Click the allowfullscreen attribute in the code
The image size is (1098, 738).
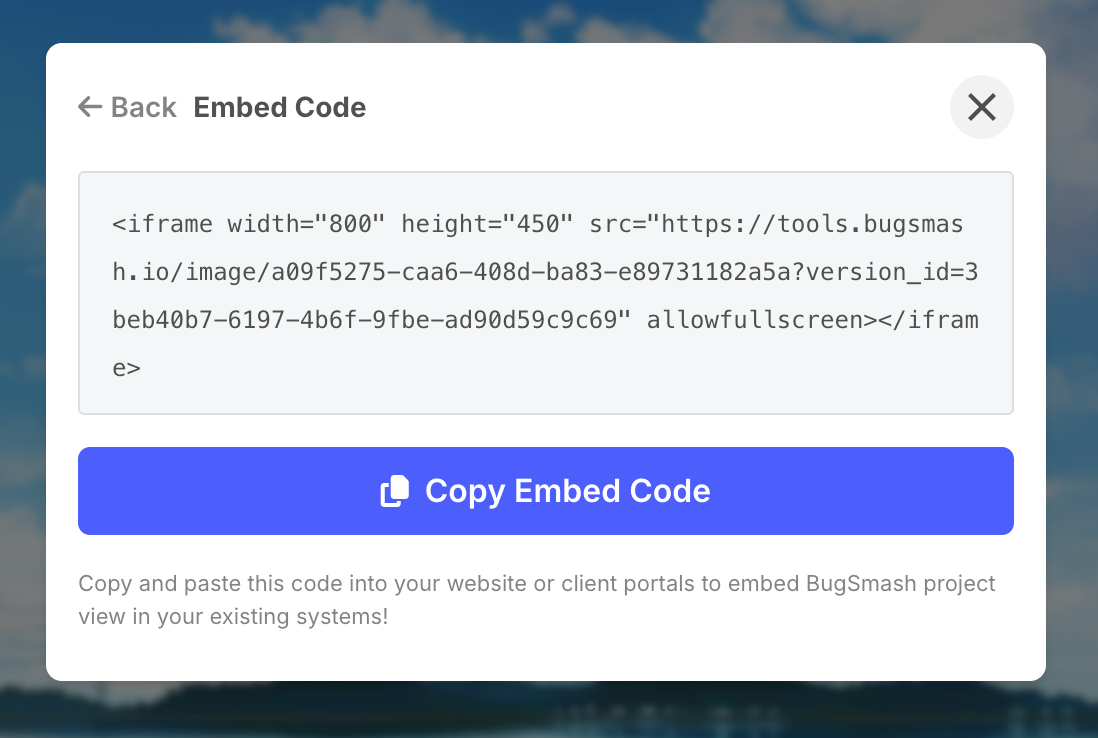pos(755,320)
